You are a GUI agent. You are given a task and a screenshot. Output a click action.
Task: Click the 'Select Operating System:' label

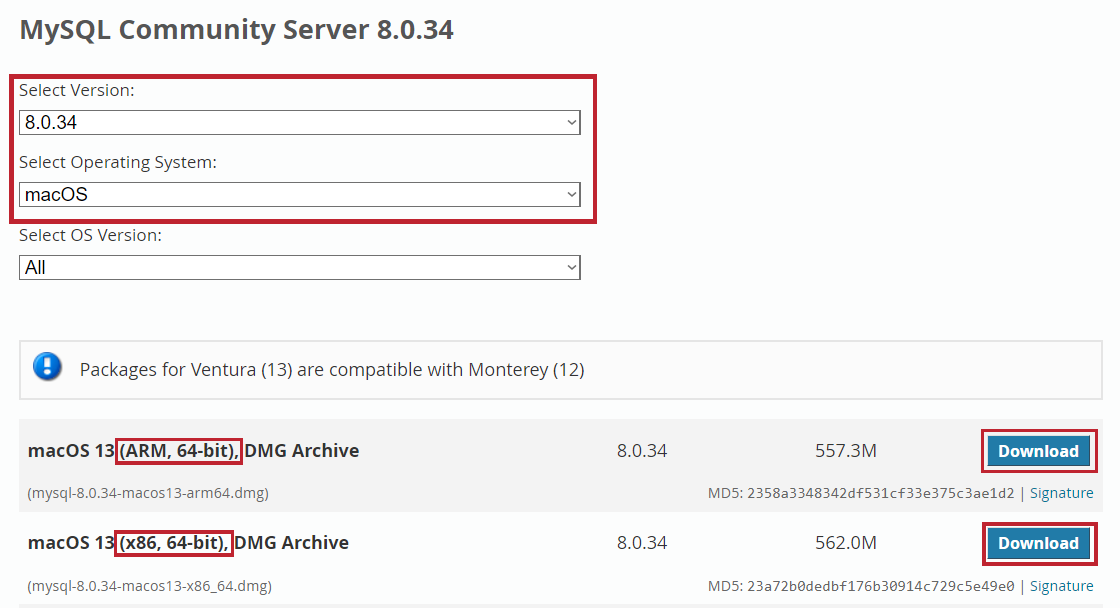click(x=118, y=162)
